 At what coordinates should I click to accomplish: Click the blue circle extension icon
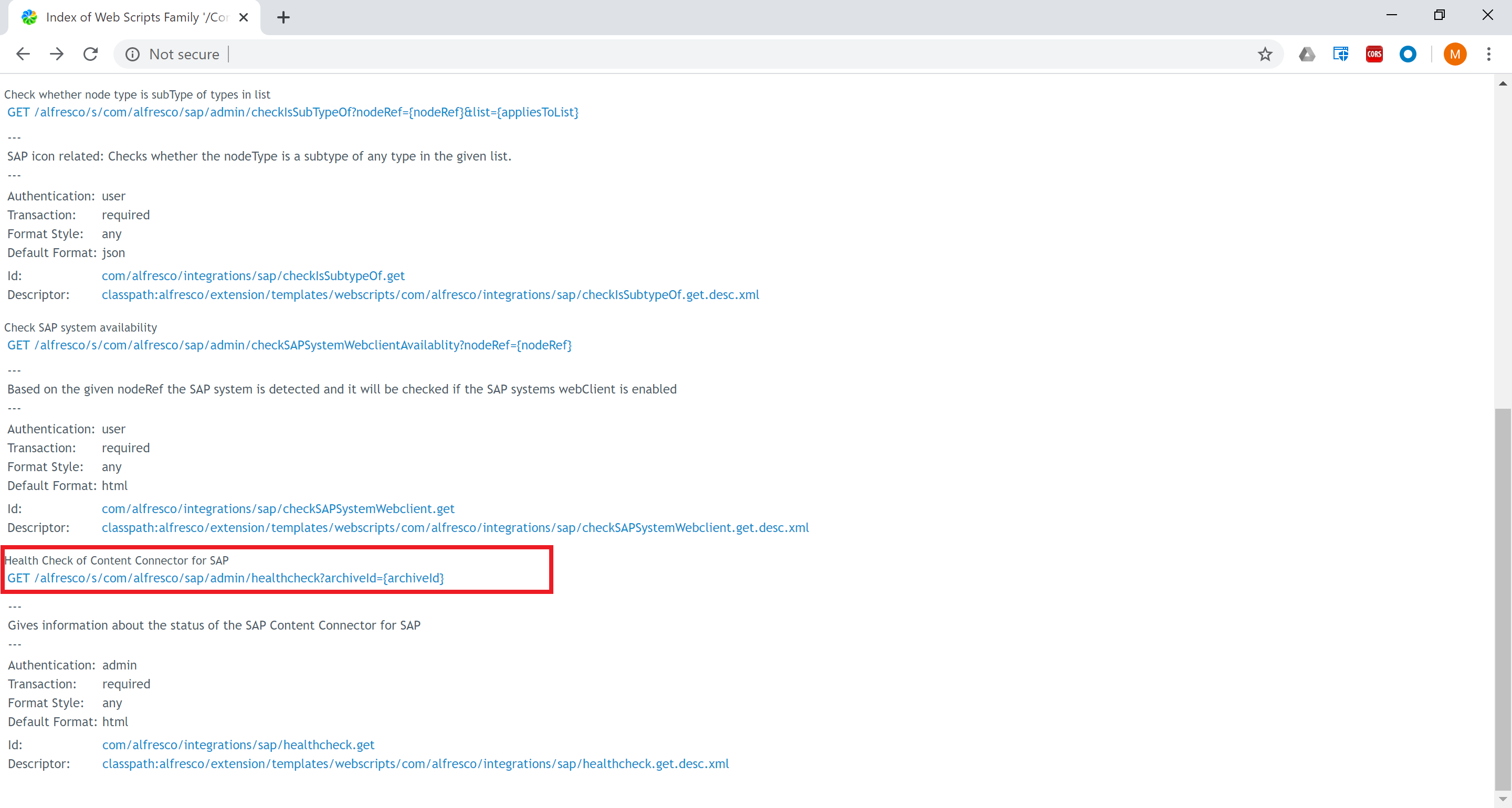pyautogui.click(x=1408, y=54)
